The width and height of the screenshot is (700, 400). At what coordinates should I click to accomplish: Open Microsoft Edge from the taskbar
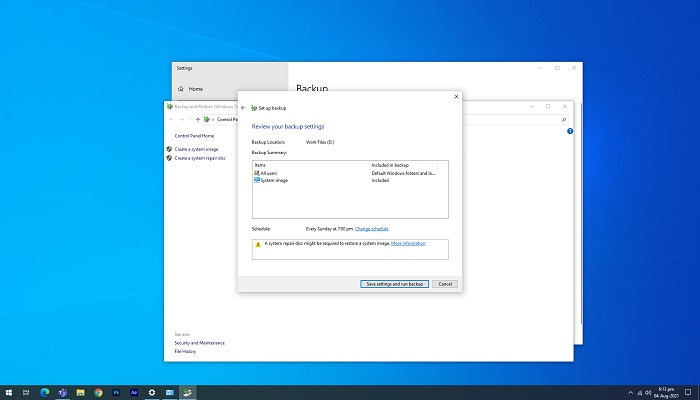(x=44, y=392)
